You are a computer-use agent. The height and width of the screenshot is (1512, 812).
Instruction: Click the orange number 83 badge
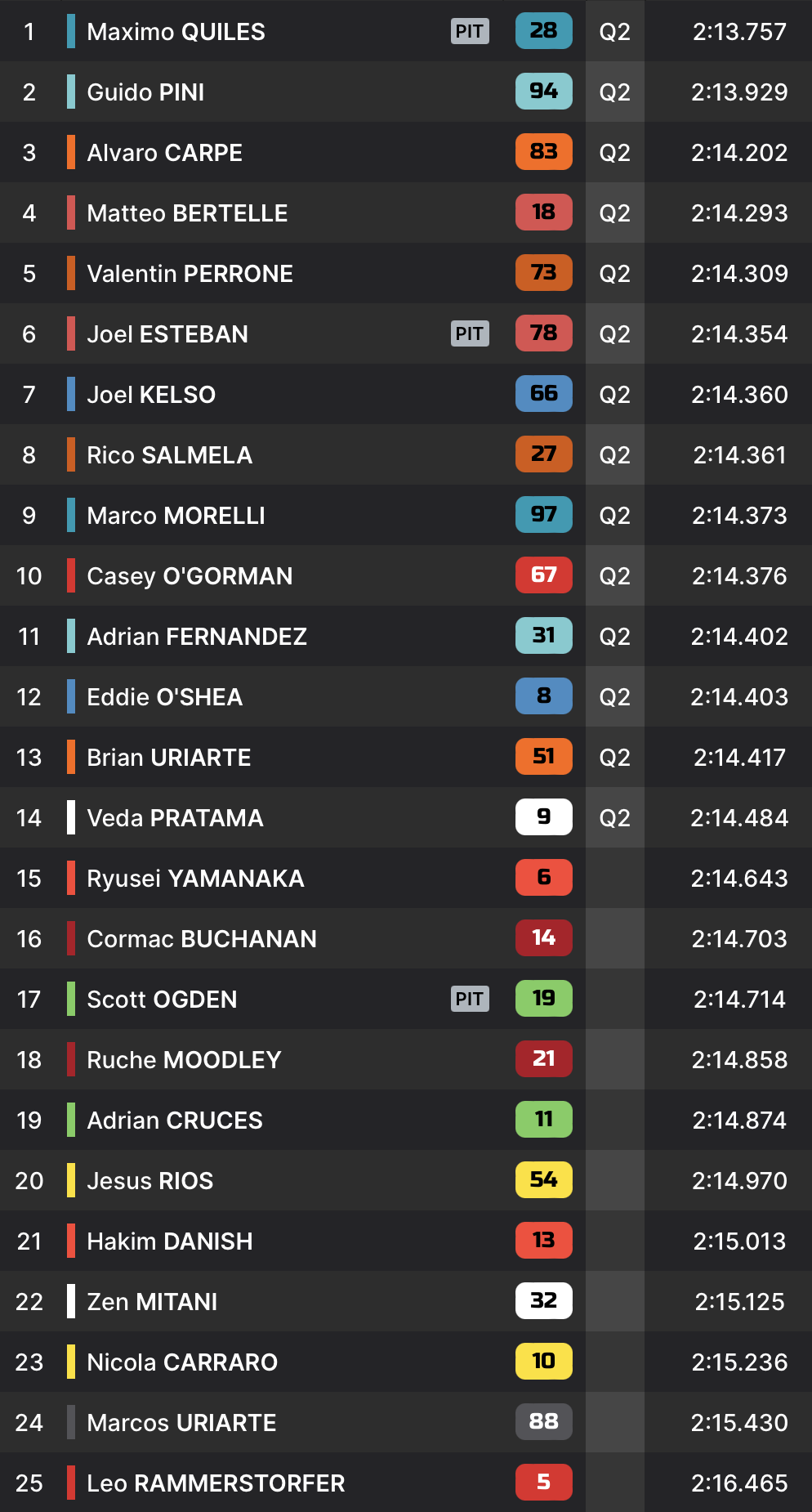pos(543,152)
